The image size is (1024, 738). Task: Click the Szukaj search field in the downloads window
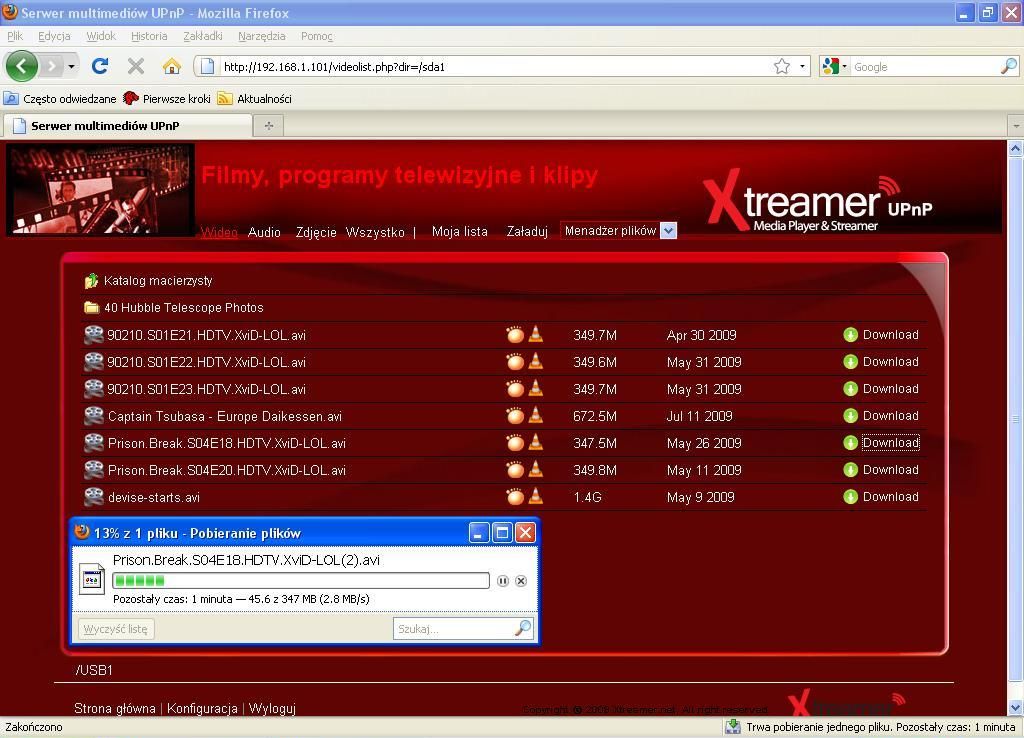(x=463, y=629)
